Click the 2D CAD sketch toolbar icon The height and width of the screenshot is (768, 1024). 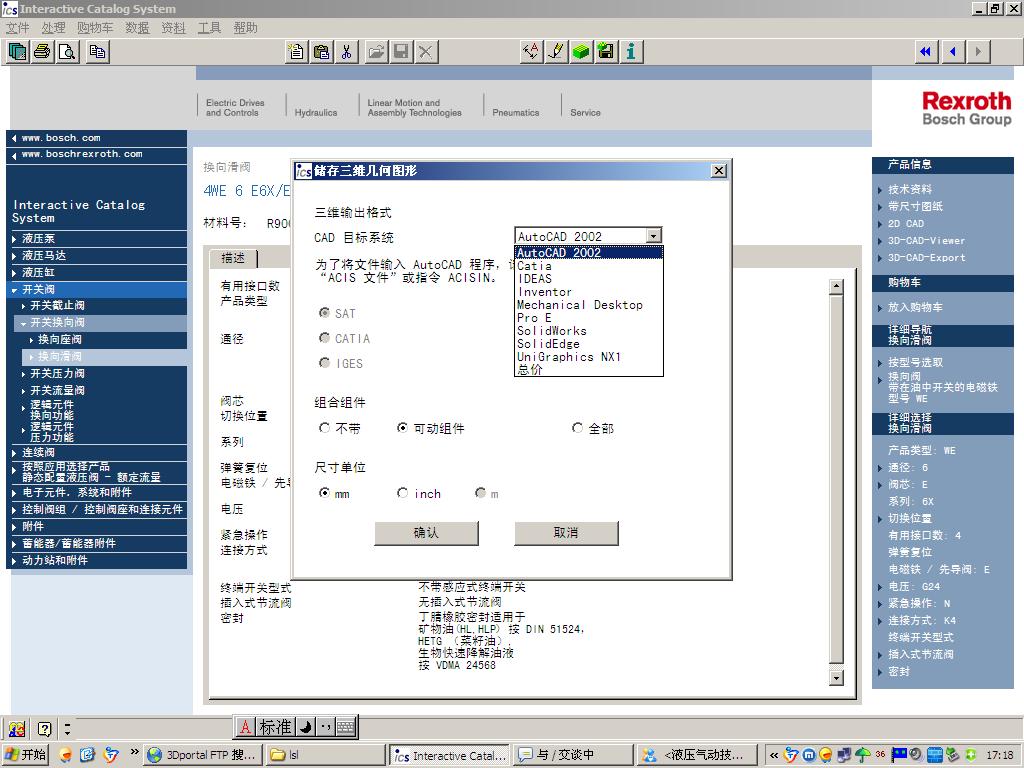click(532, 52)
